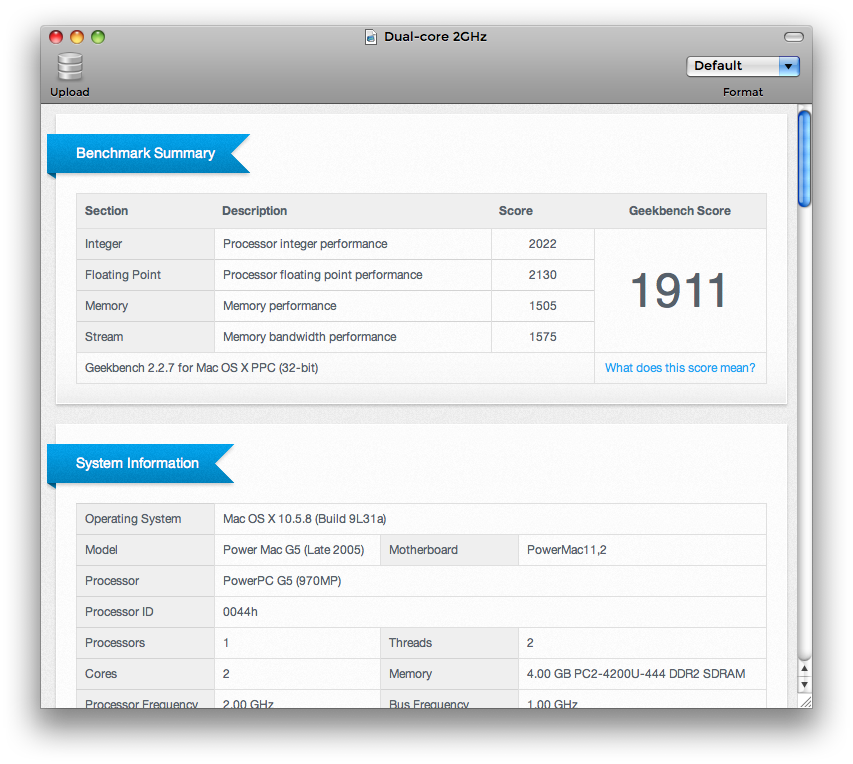Open the Default format dropdown
This screenshot has height=764, width=853.
tap(742, 65)
